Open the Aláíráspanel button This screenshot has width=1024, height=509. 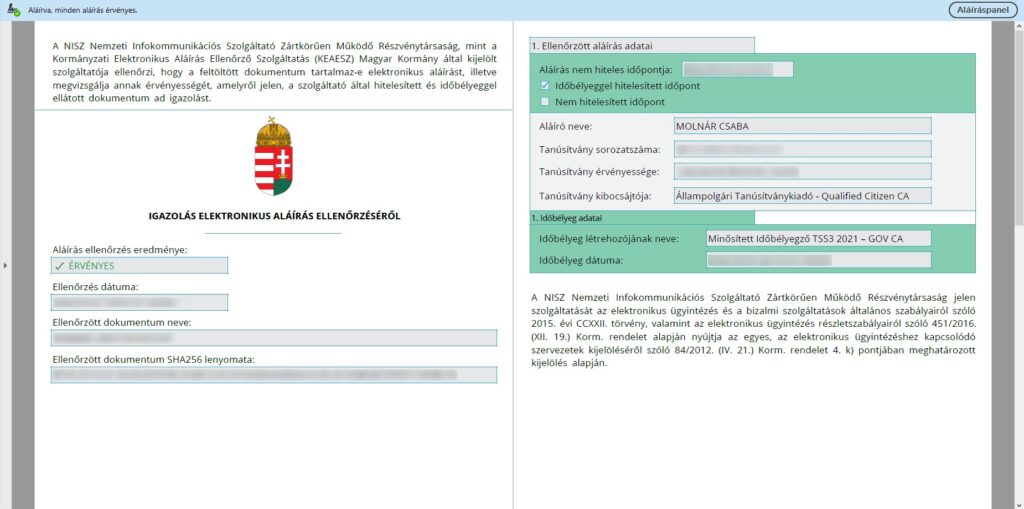click(983, 10)
